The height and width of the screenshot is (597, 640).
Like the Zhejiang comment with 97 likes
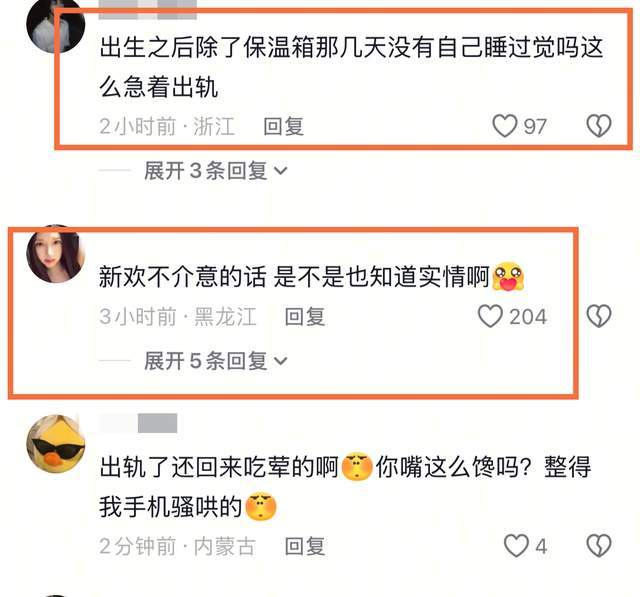click(x=504, y=126)
